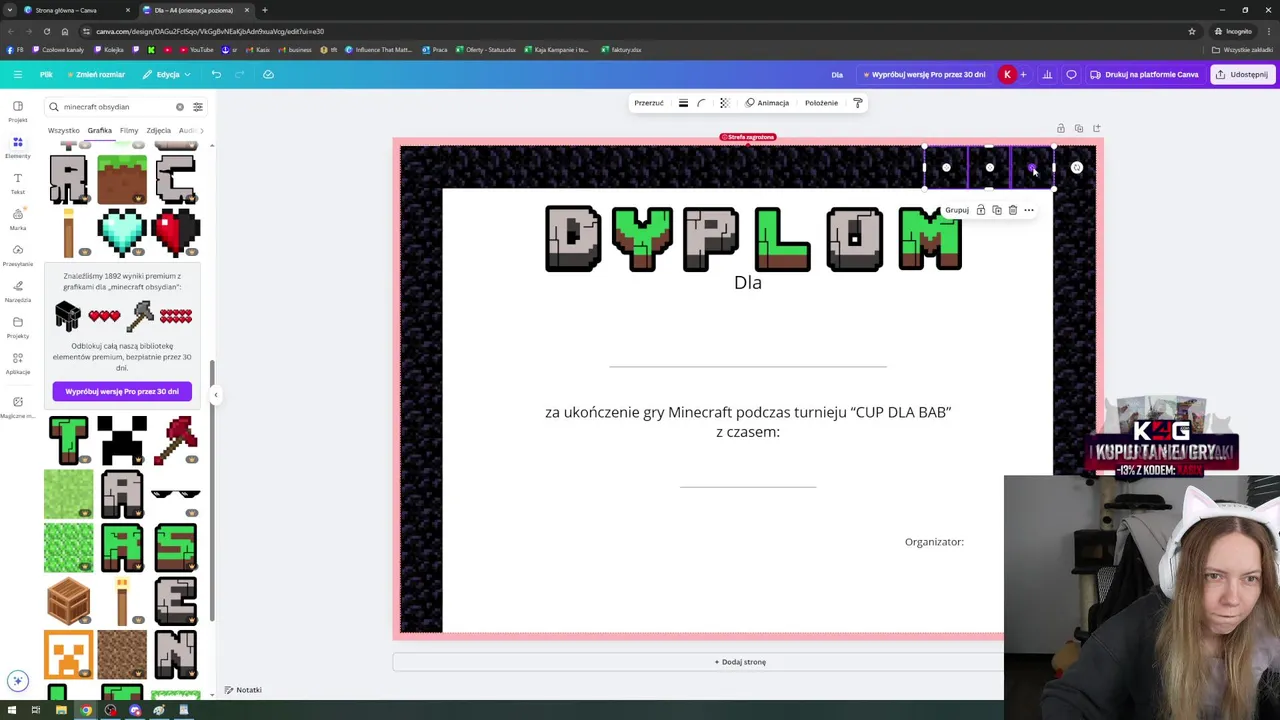Open the Edycja mode dropdown
1280x720 pixels.
pyautogui.click(x=166, y=74)
